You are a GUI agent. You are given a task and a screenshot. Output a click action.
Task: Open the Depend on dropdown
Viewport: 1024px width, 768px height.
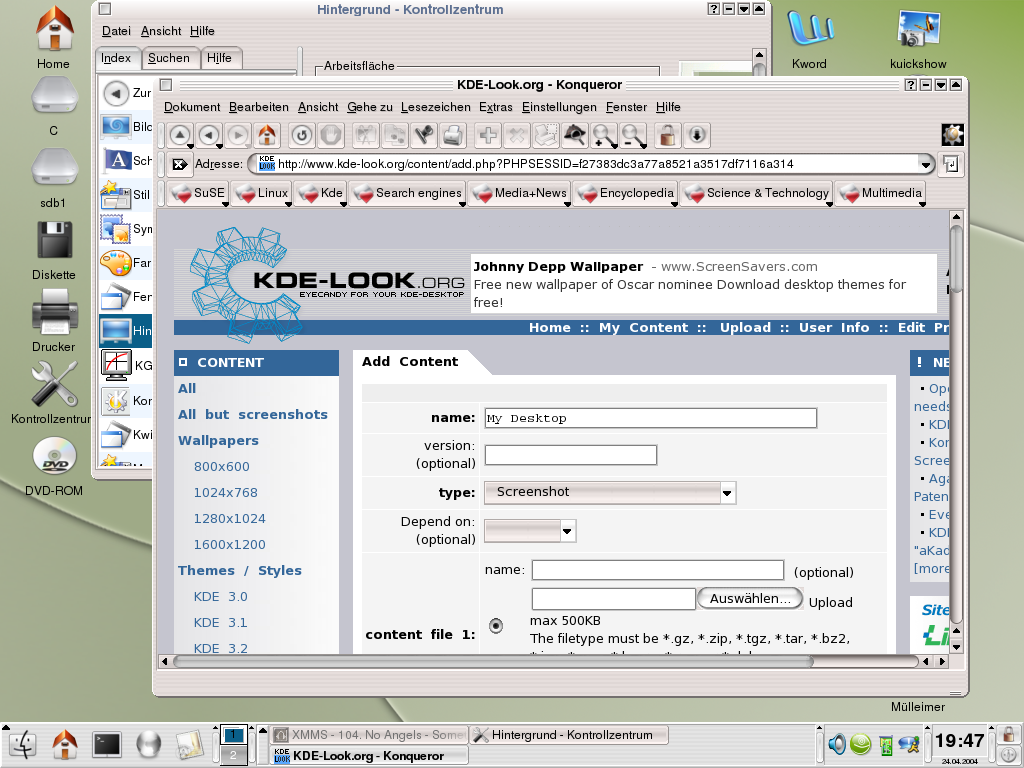pyautogui.click(x=530, y=531)
